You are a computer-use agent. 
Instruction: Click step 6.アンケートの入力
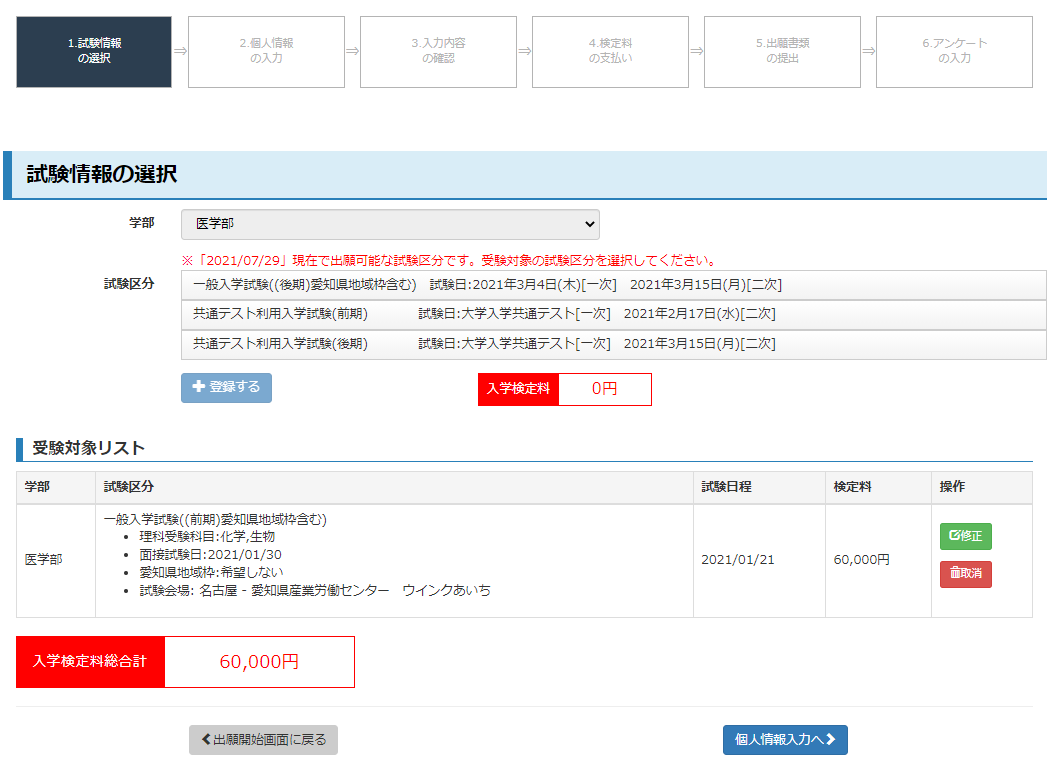click(x=954, y=52)
